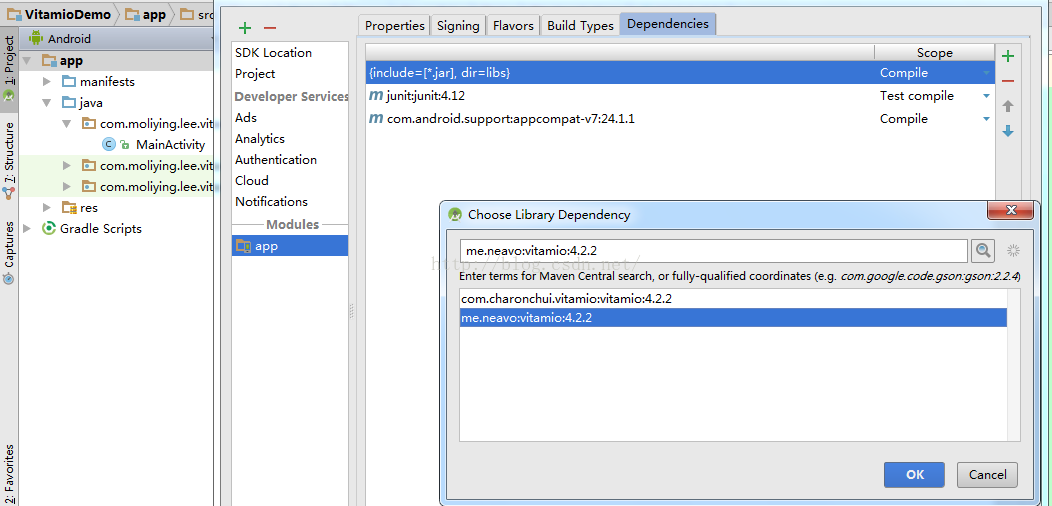
Task: Close the Choose Library Dependency dialog
Action: click(1010, 210)
